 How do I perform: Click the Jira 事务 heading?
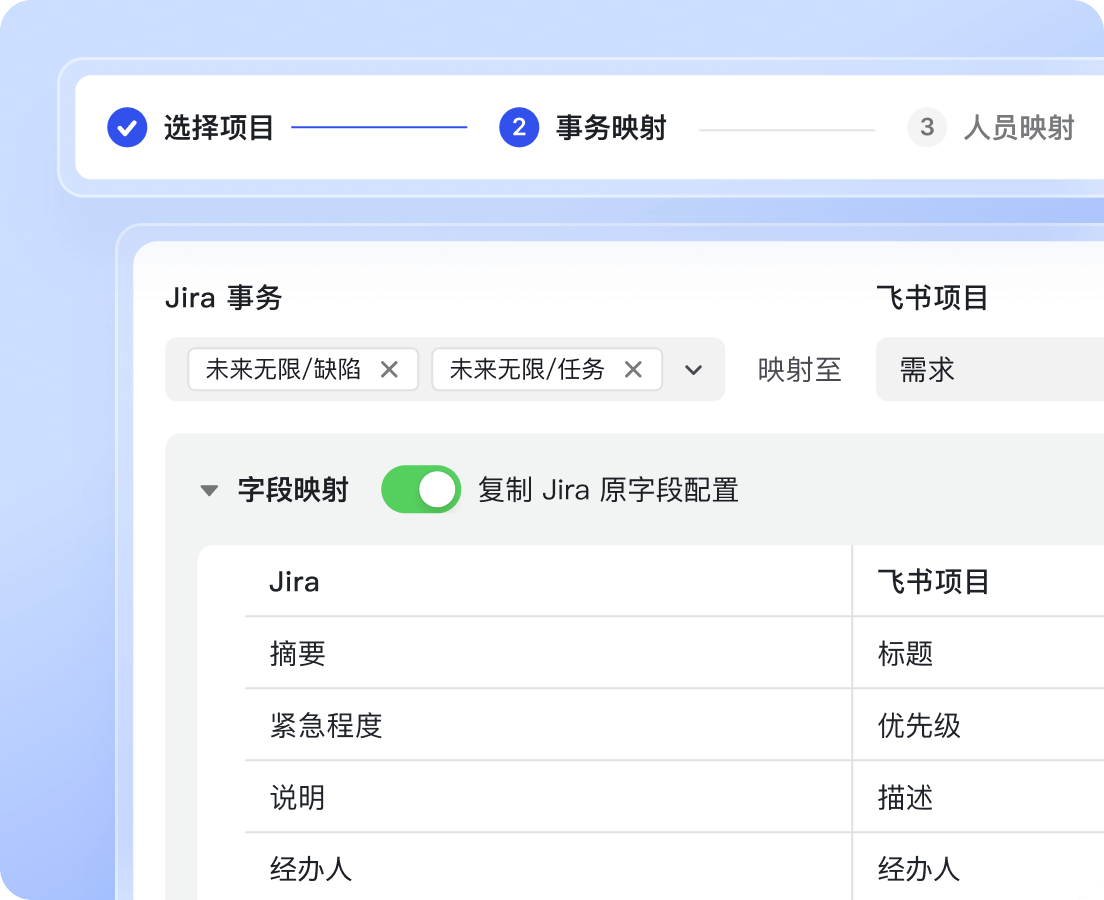(x=224, y=297)
